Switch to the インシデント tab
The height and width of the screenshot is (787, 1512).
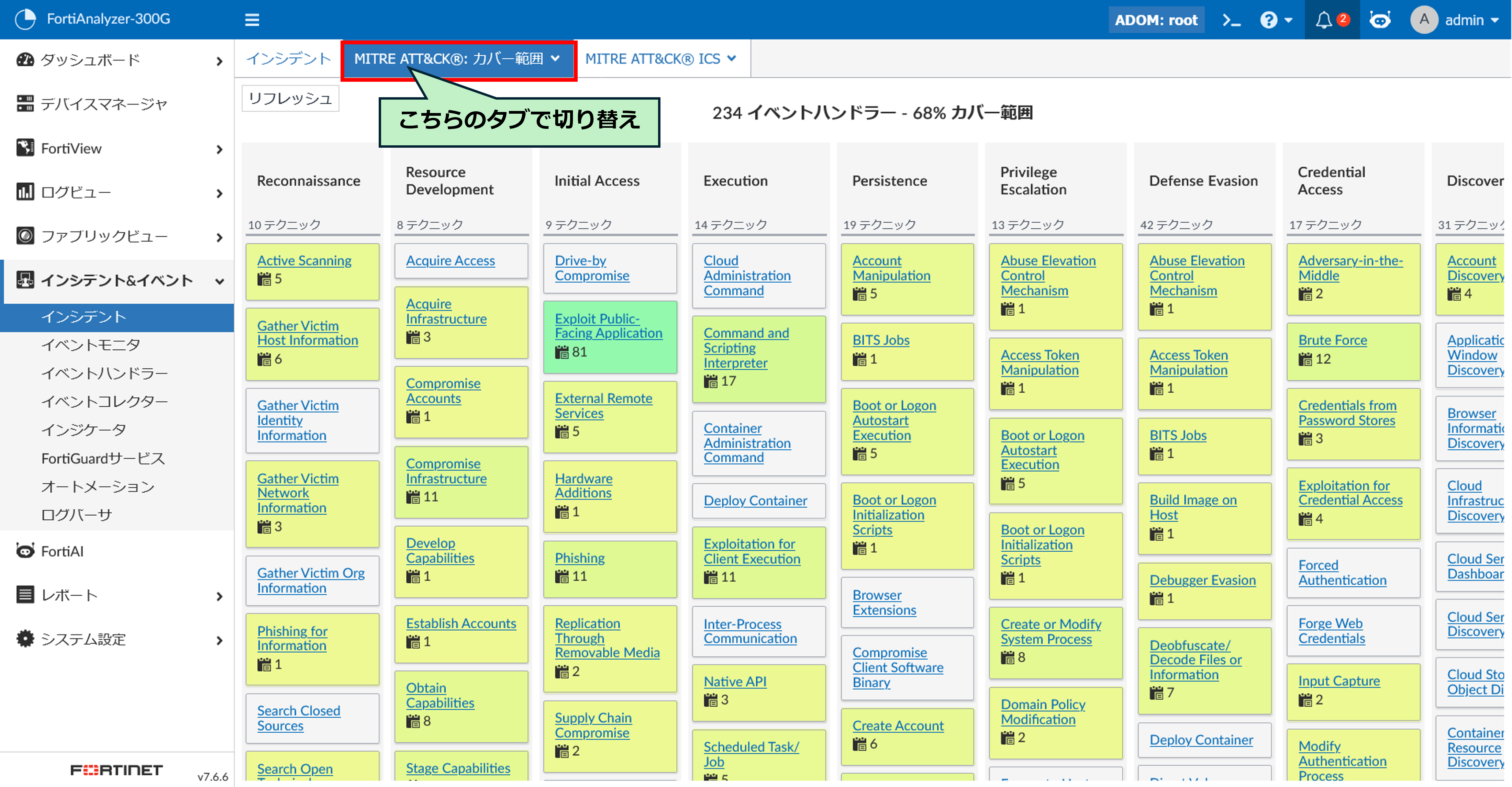click(x=288, y=59)
